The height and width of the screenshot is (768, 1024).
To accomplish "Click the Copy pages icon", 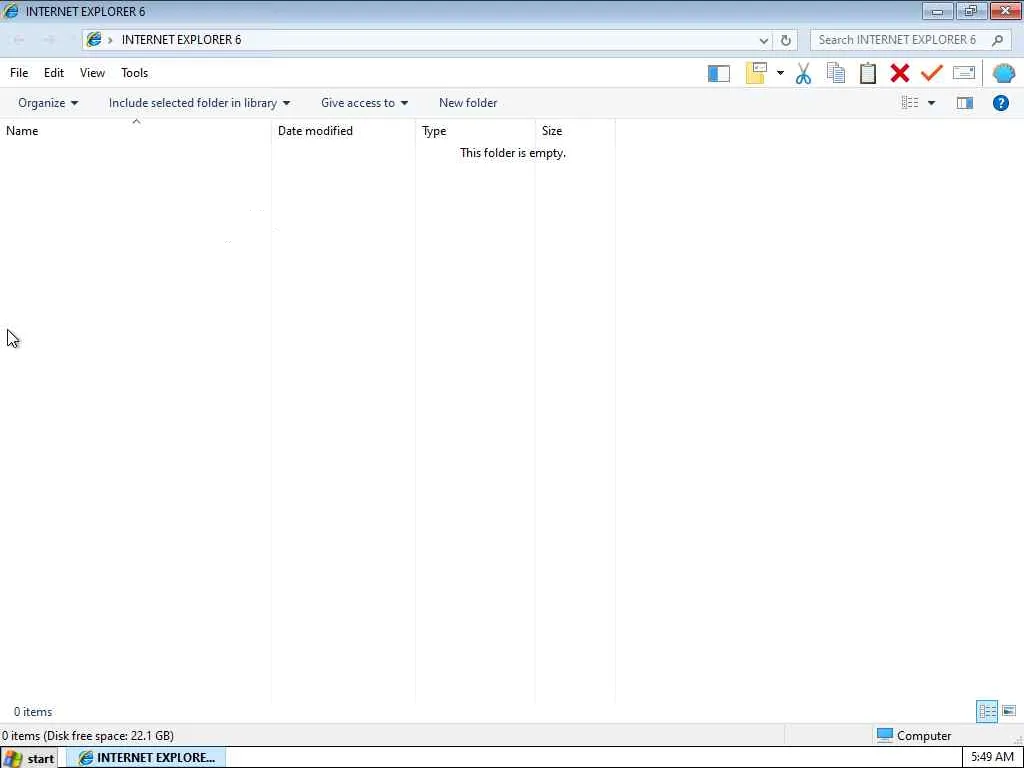I will point(835,73).
